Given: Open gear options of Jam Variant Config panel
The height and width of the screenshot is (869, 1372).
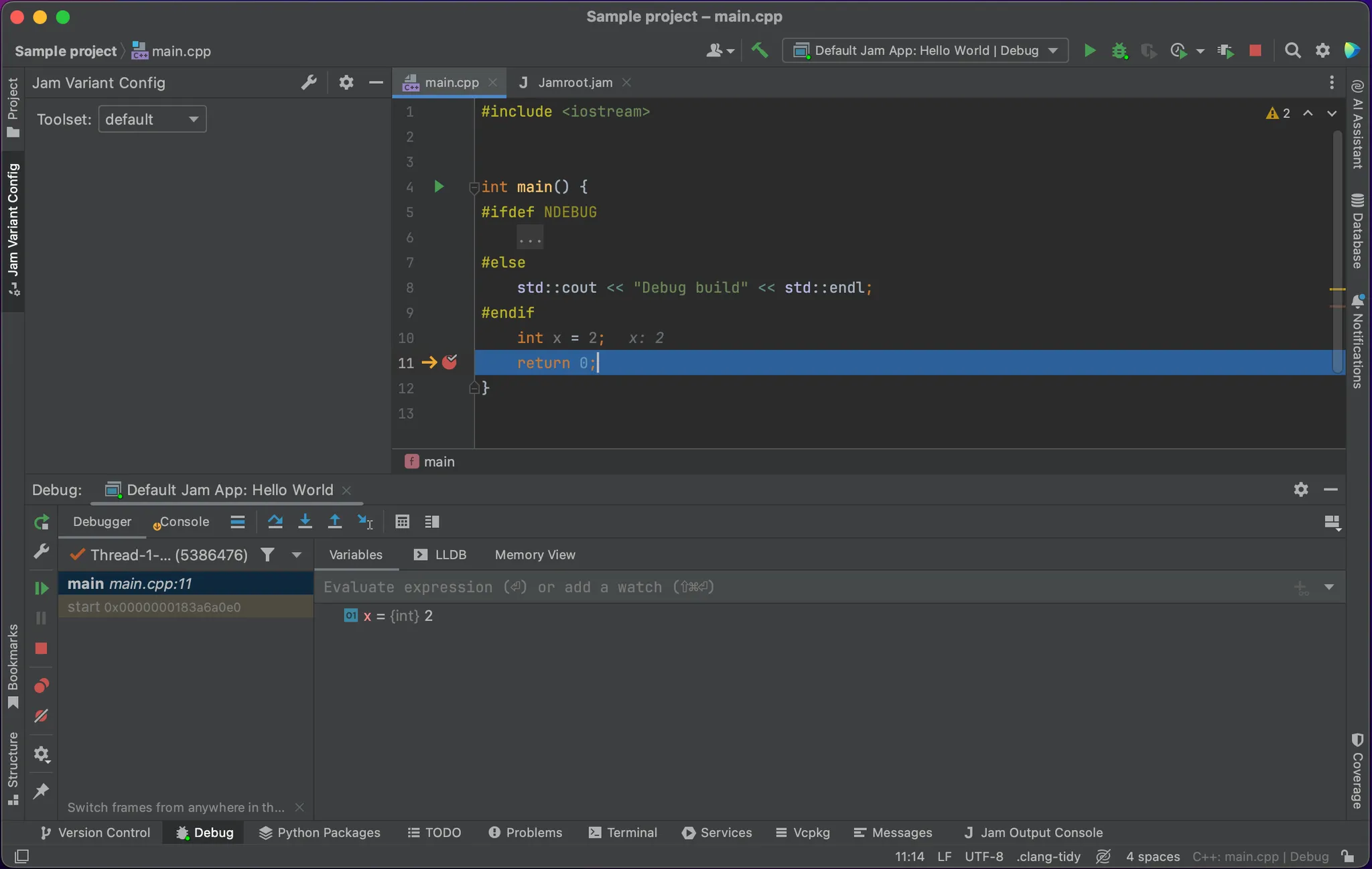Looking at the screenshot, I should coord(346,82).
